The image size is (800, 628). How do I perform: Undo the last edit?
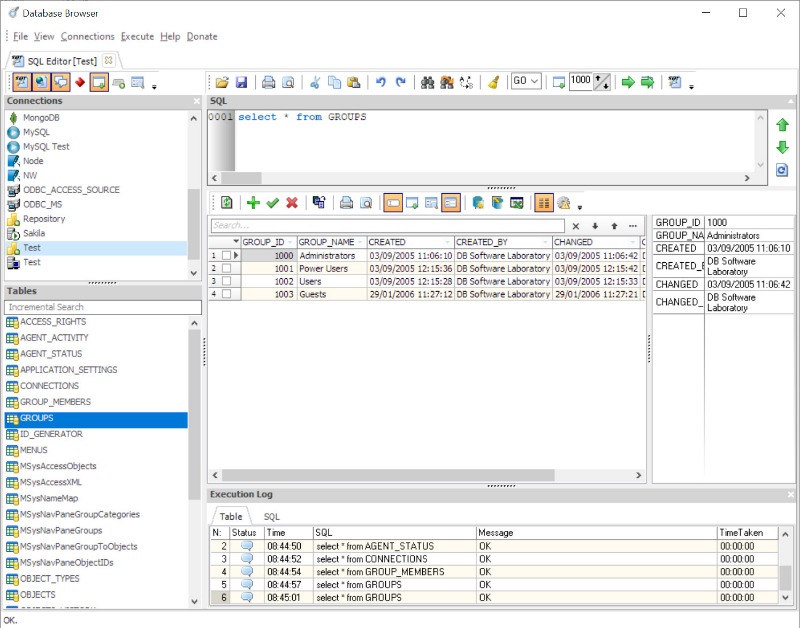[x=381, y=82]
